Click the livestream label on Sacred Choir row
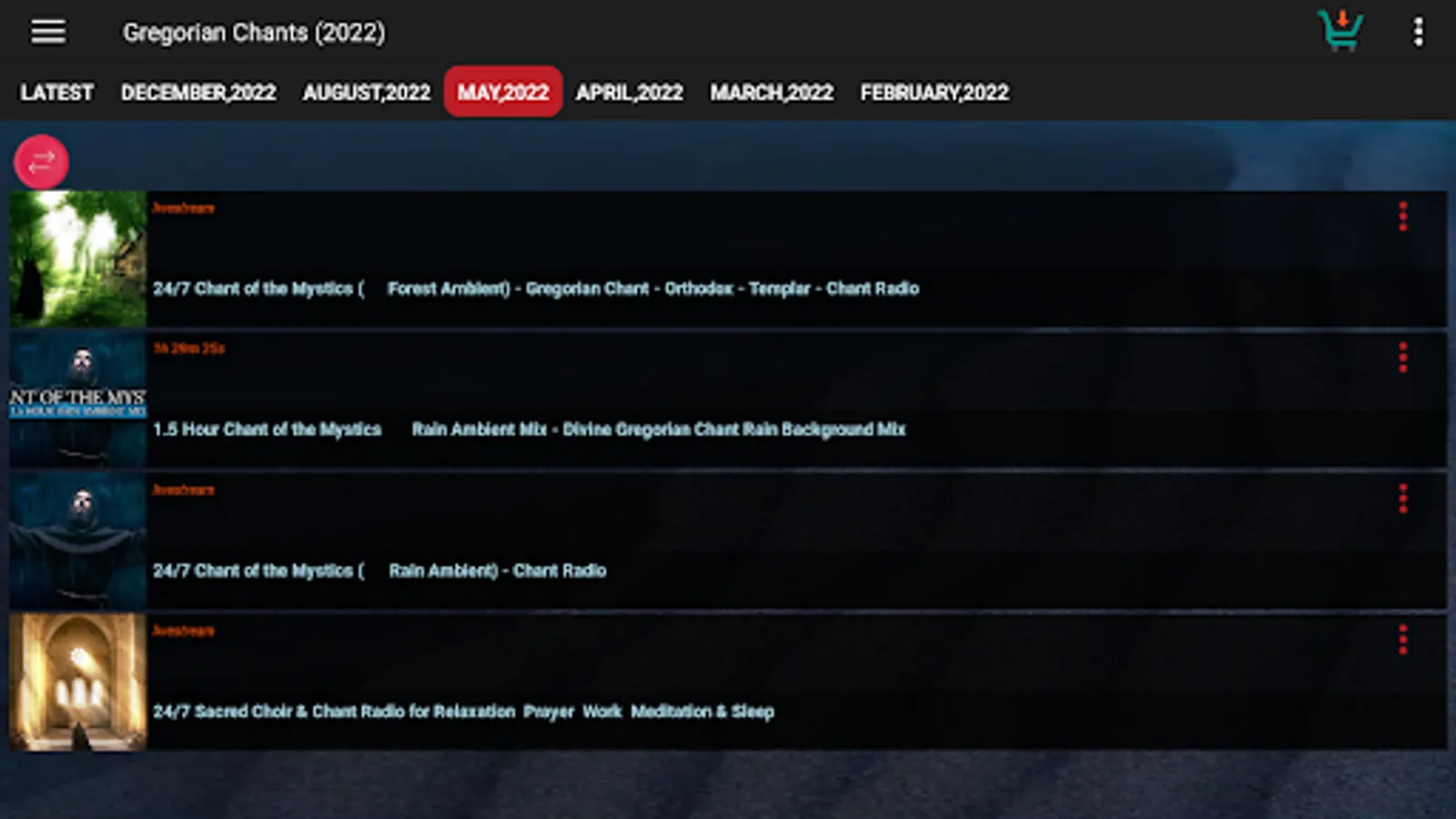Image resolution: width=1456 pixels, height=819 pixels. pyautogui.click(x=183, y=631)
